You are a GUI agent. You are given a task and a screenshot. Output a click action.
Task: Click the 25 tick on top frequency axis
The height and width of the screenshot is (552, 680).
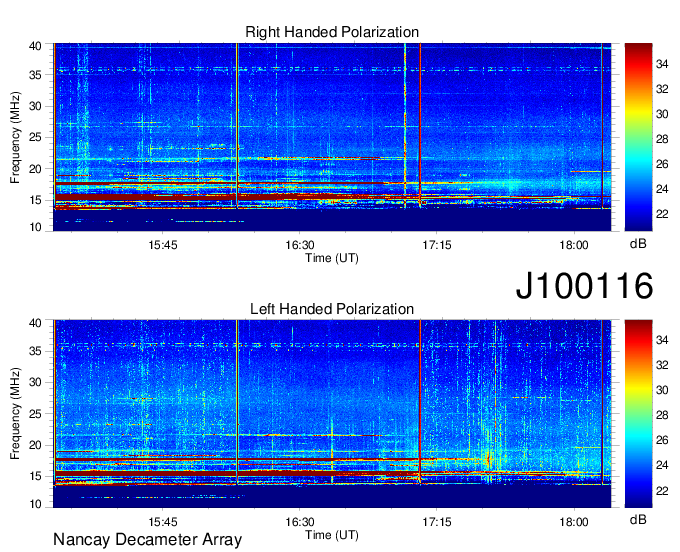tap(36, 137)
